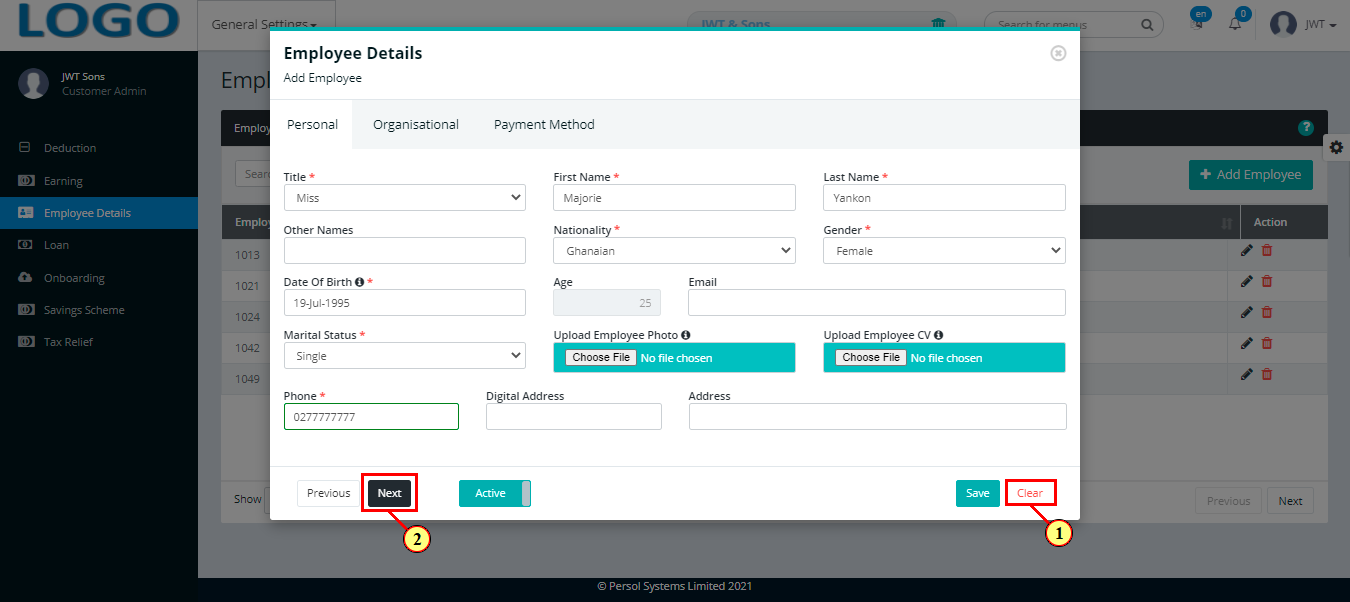Switch to the Payment Method tab
The width and height of the screenshot is (1350, 602).
coord(544,125)
